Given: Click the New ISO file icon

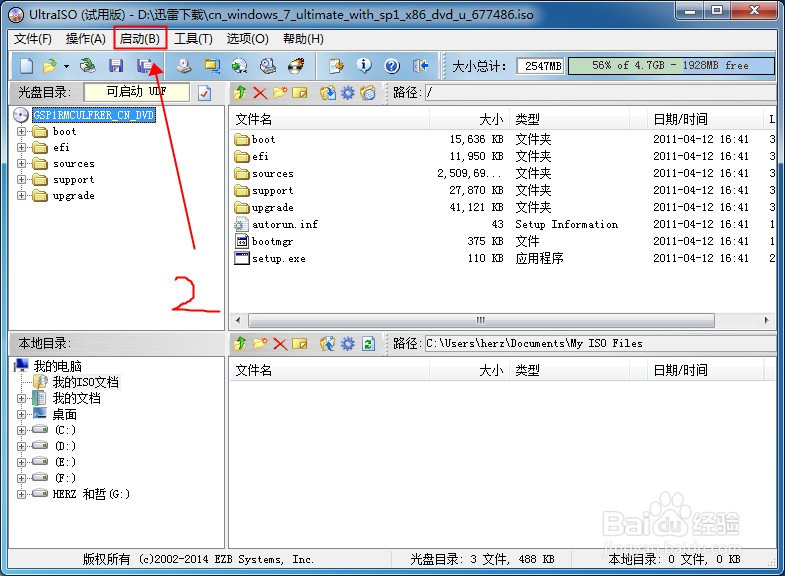Looking at the screenshot, I should tap(27, 66).
